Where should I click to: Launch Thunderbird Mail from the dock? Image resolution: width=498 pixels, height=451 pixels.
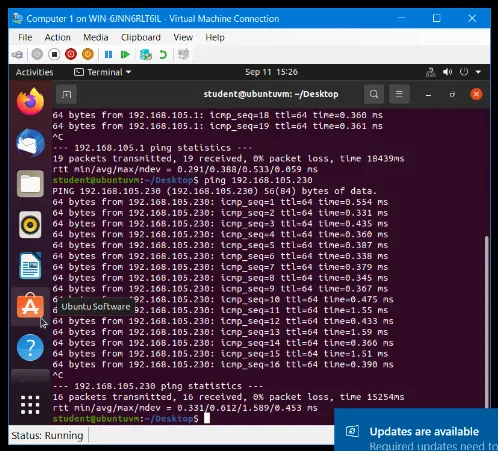point(30,143)
